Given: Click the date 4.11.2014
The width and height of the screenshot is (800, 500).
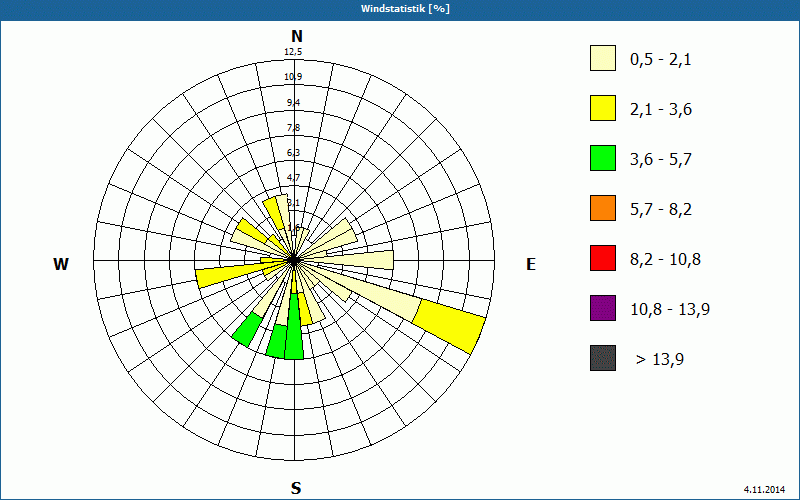Looking at the screenshot, I should click(764, 490).
